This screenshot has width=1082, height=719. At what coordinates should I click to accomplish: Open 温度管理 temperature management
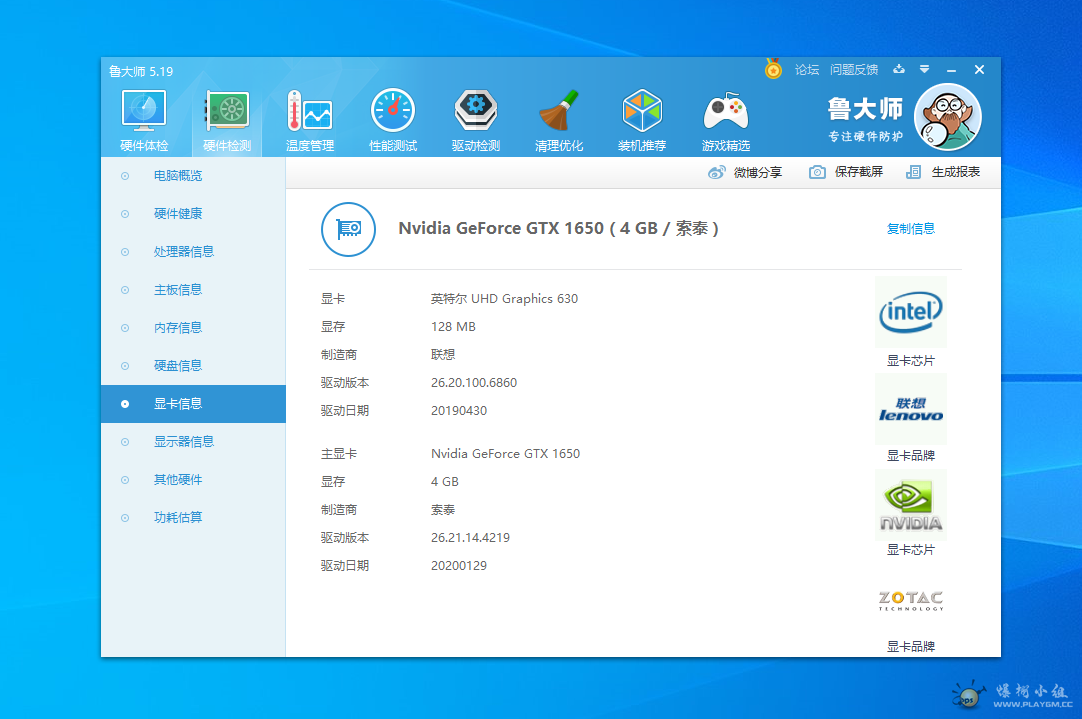coord(310,121)
